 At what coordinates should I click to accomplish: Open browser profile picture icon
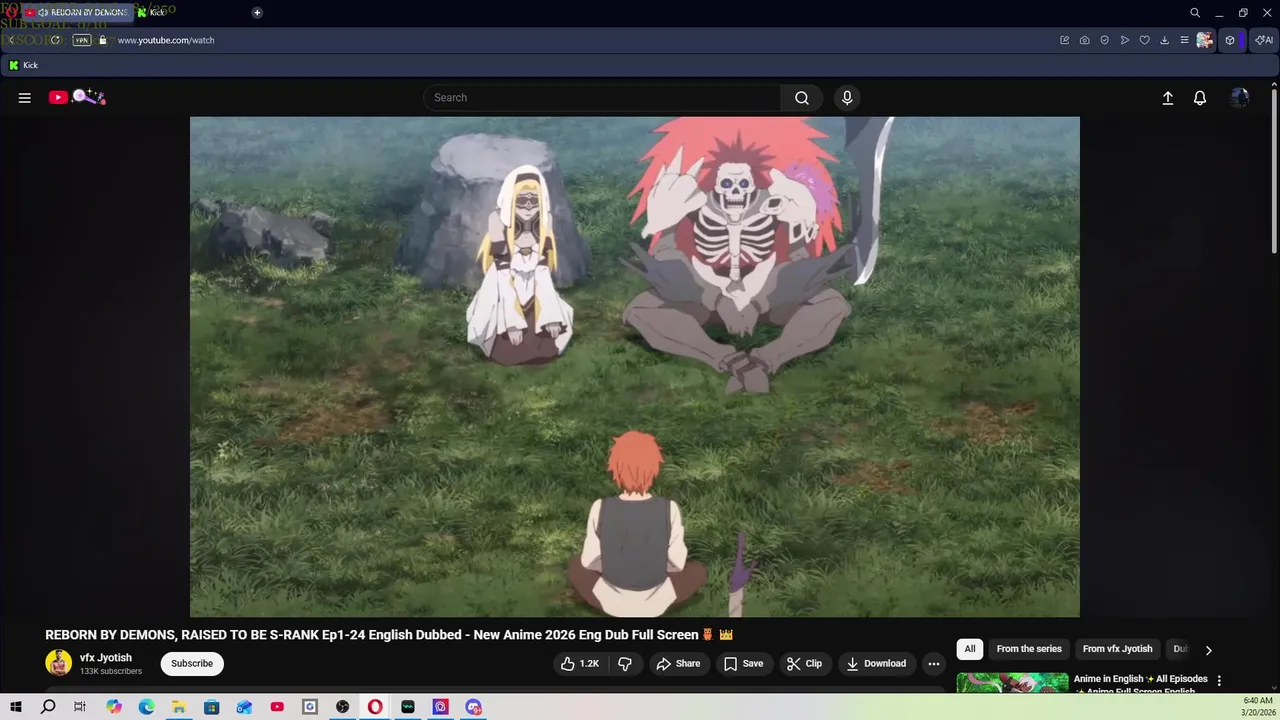coord(1205,40)
